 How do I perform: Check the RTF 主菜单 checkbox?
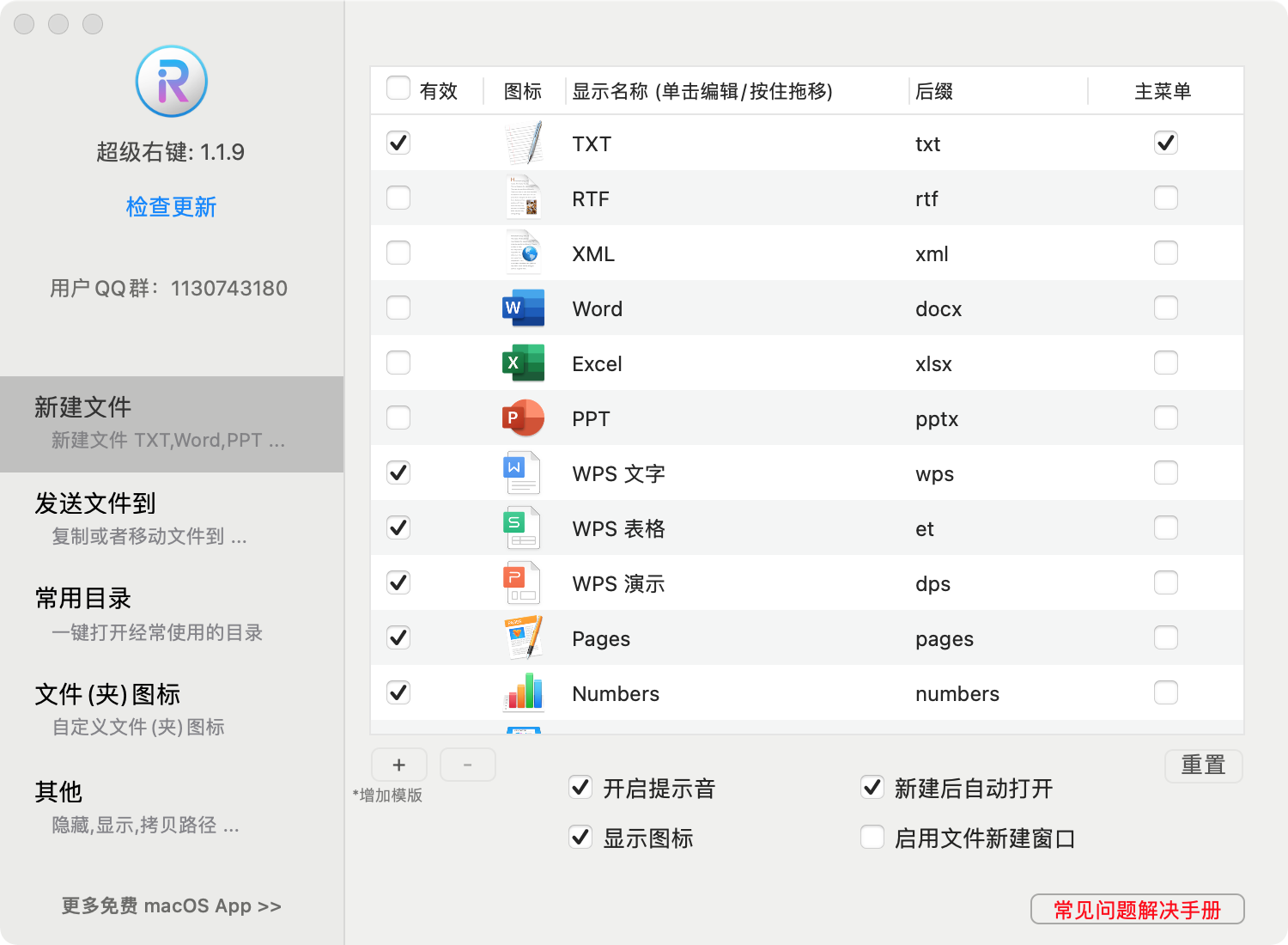point(1166,198)
